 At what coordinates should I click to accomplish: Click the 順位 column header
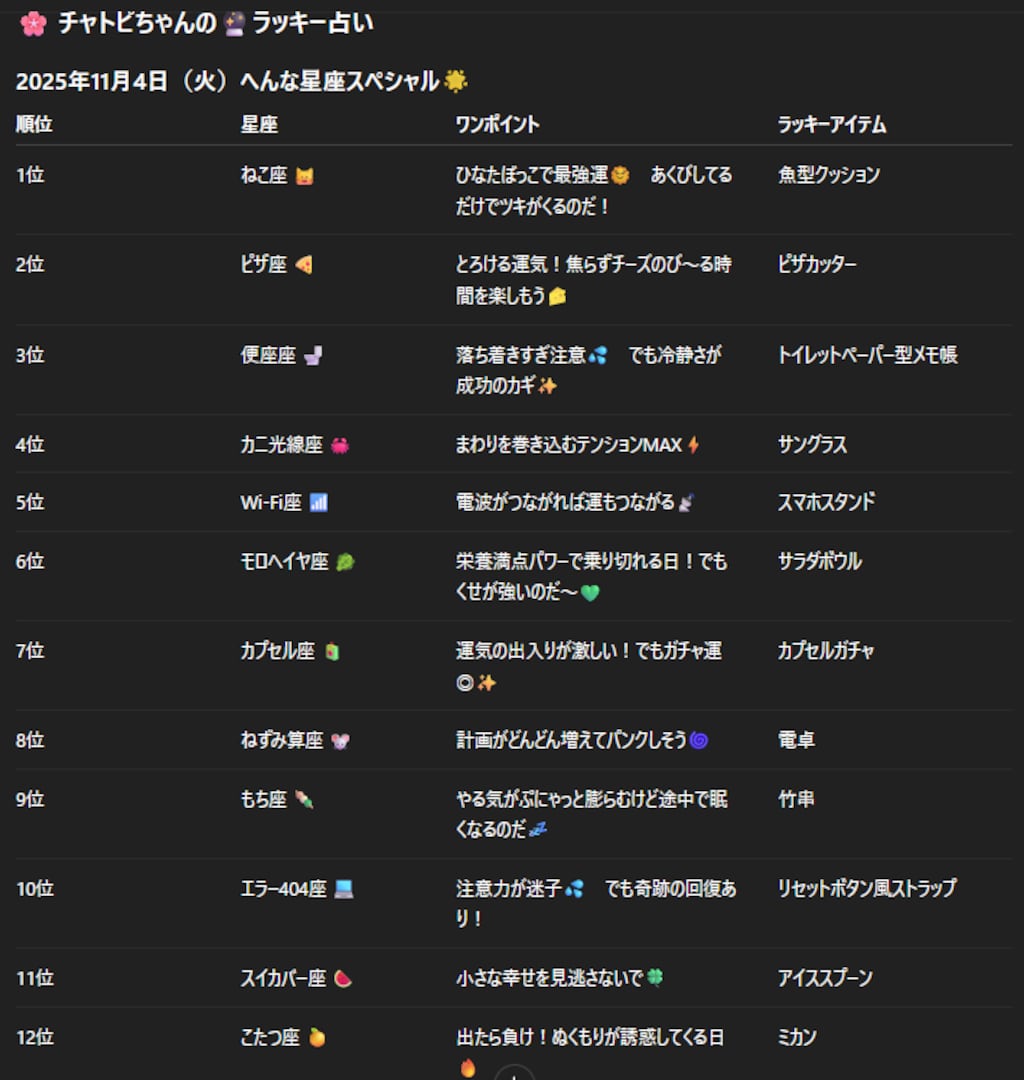click(x=34, y=125)
